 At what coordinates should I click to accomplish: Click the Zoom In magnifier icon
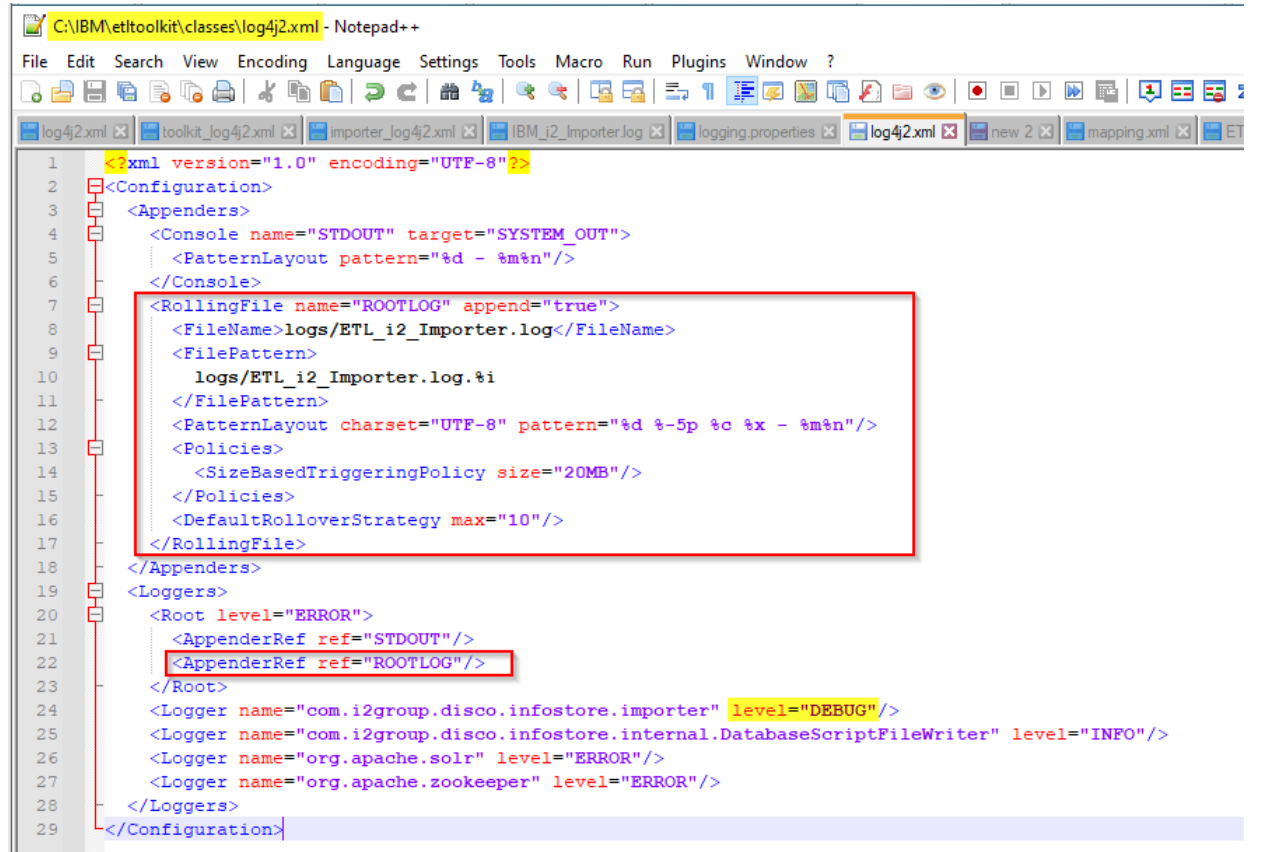click(x=526, y=92)
